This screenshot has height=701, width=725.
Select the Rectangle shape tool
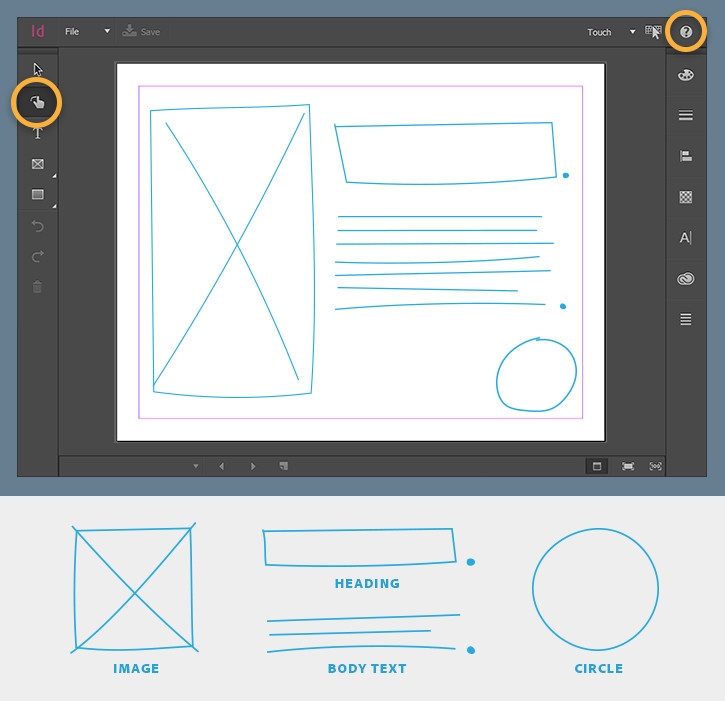(38, 194)
